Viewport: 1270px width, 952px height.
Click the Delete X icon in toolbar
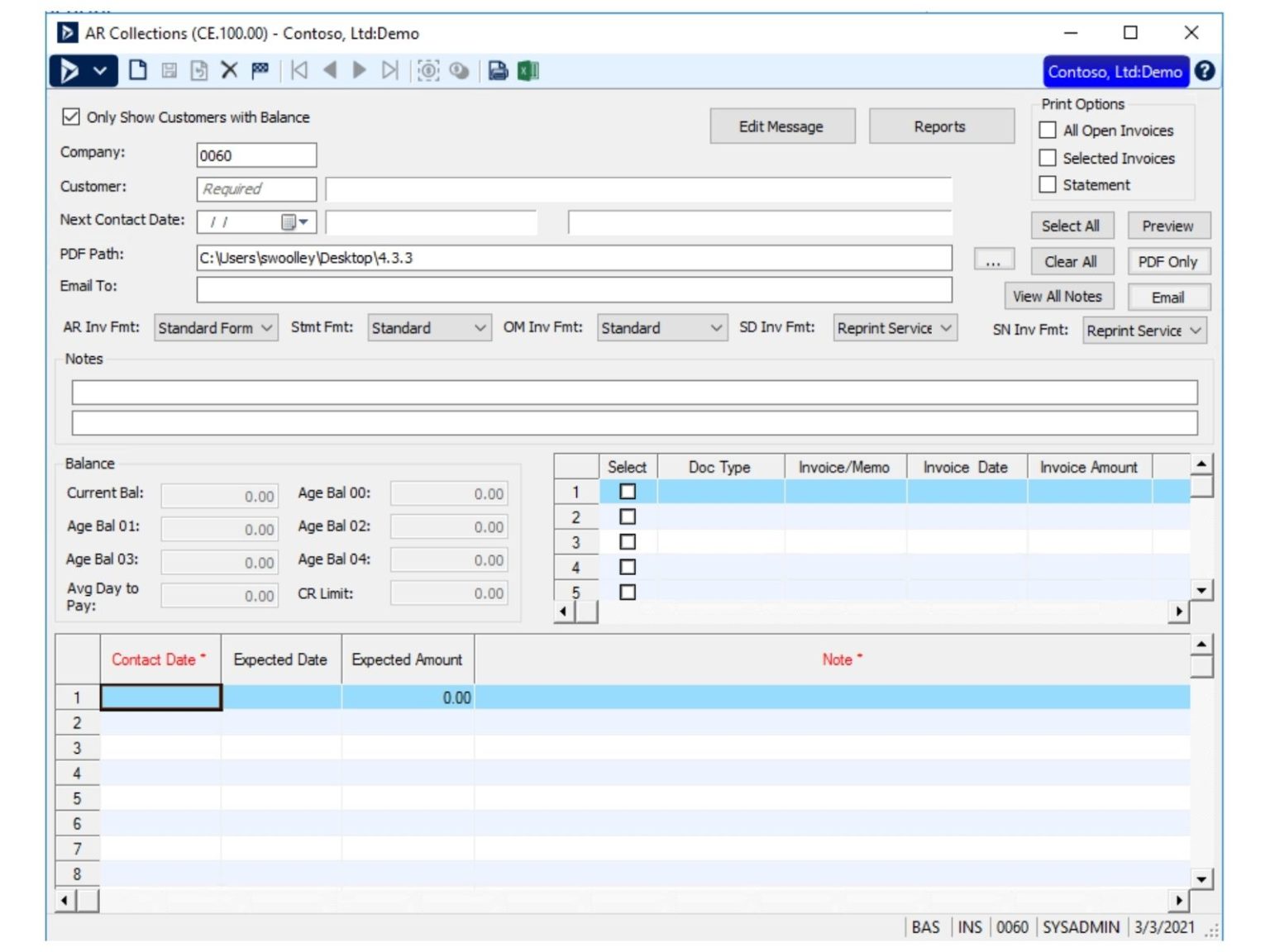pyautogui.click(x=229, y=70)
